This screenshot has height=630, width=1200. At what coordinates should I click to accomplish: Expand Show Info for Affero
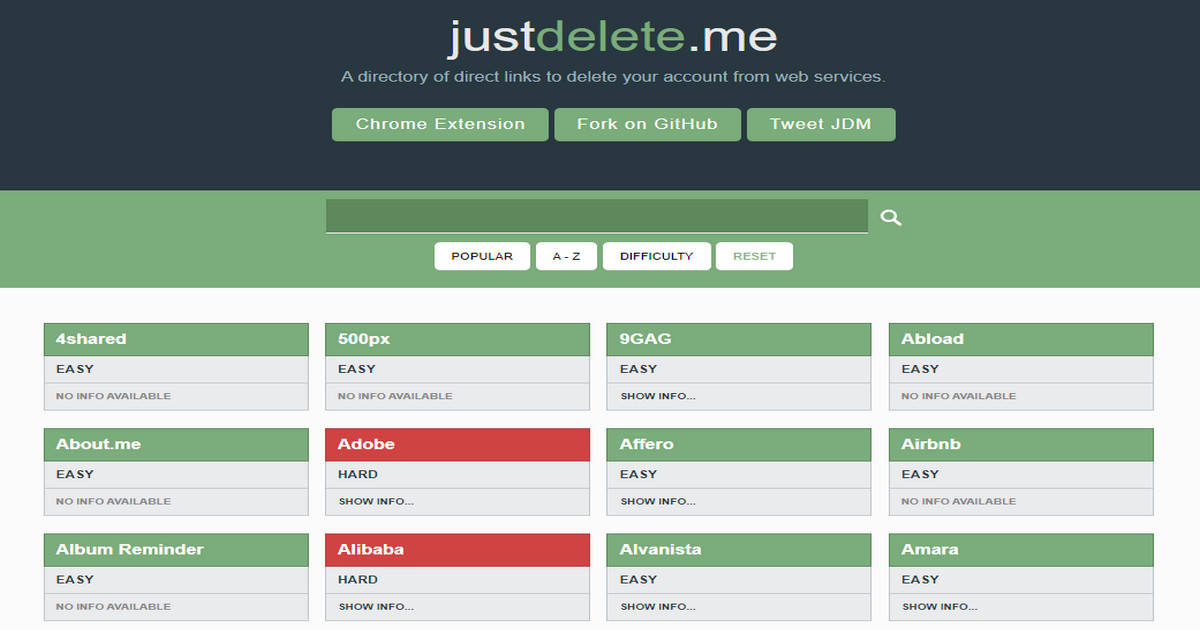point(657,501)
